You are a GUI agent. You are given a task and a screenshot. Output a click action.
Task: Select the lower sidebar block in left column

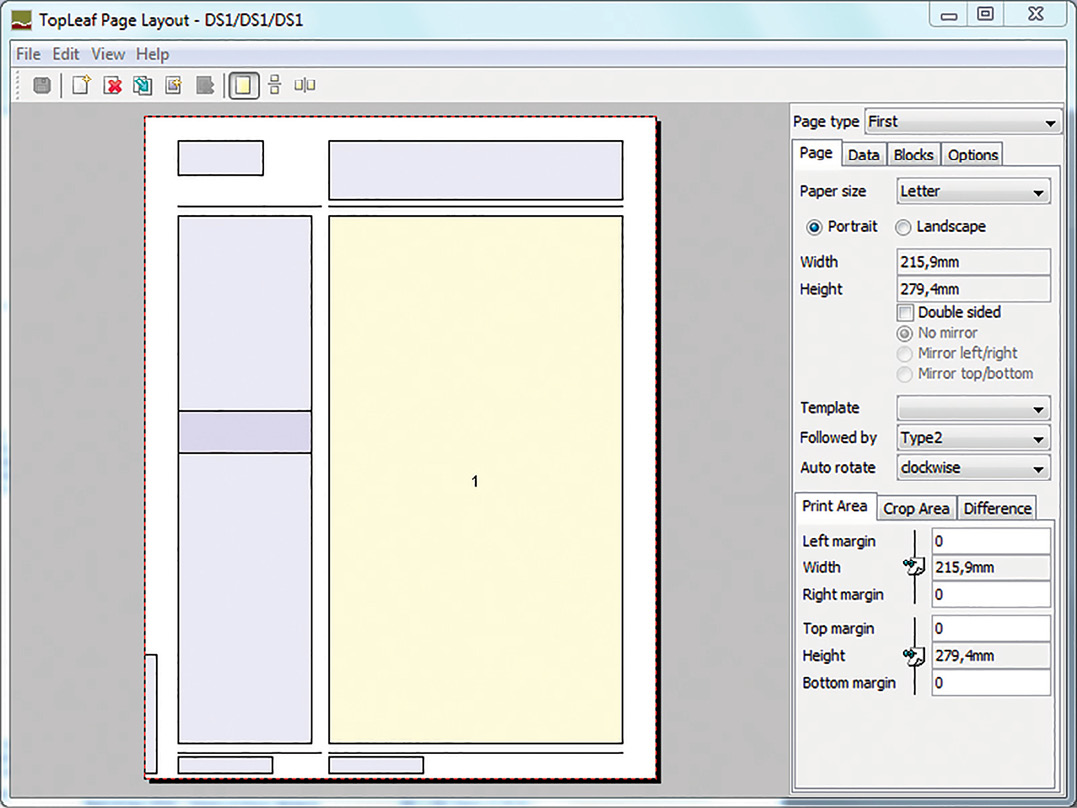coord(245,598)
